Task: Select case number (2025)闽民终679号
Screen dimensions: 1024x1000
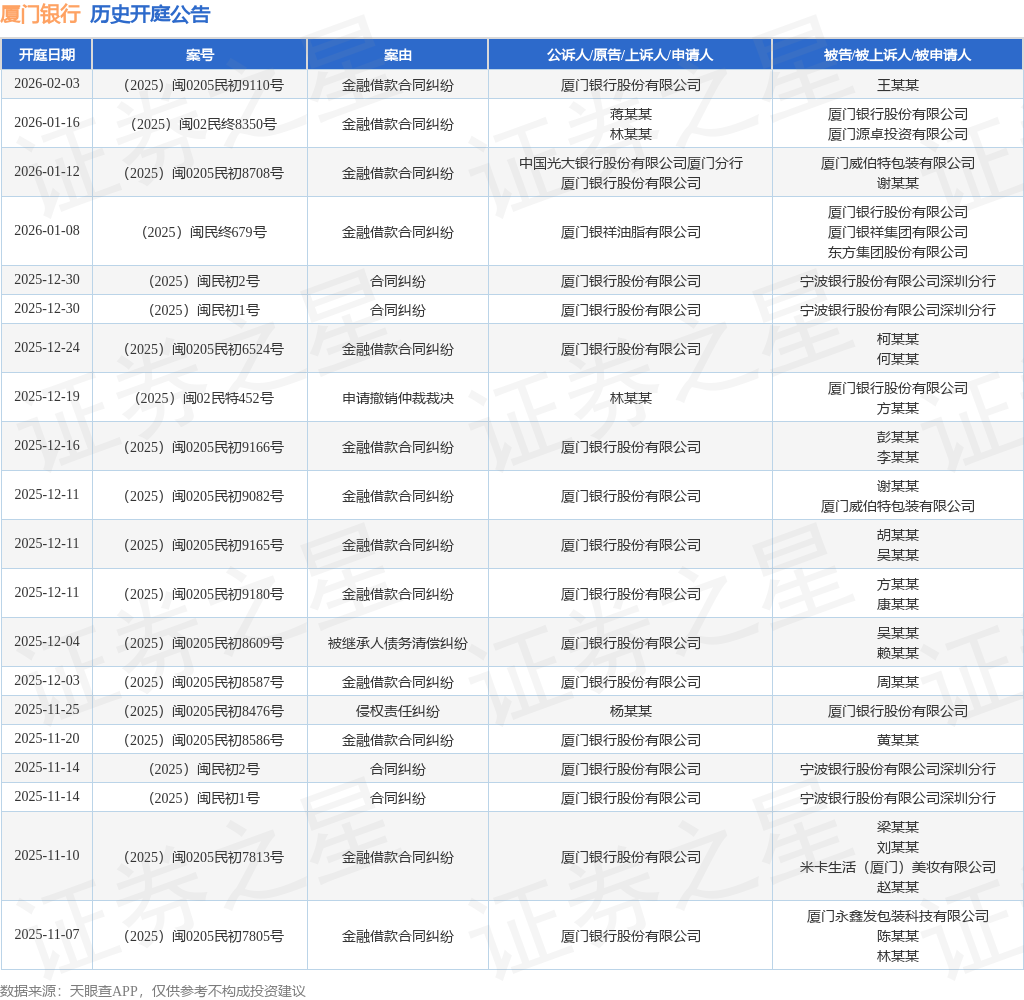Action: point(204,232)
